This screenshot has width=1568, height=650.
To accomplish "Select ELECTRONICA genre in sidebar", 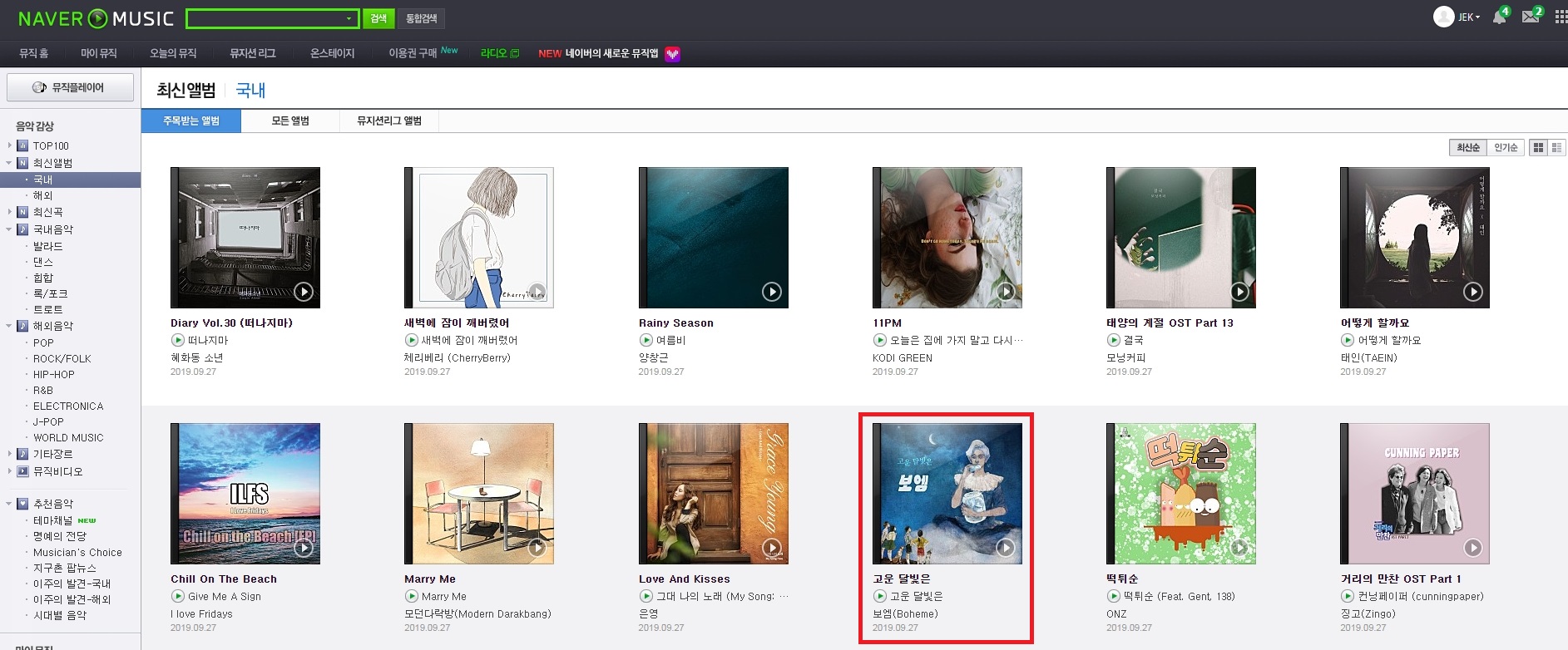I will [x=68, y=406].
